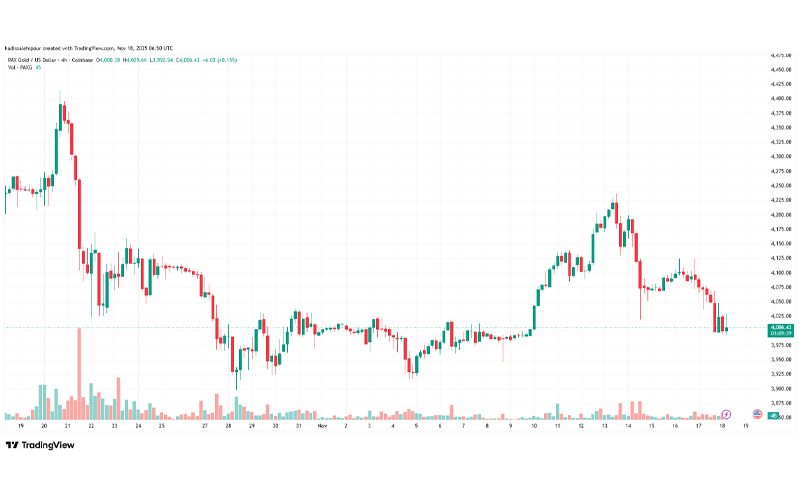Click the Coinbase exchange name in legend
Screen dimensions: 800x500
(x=96, y=59)
